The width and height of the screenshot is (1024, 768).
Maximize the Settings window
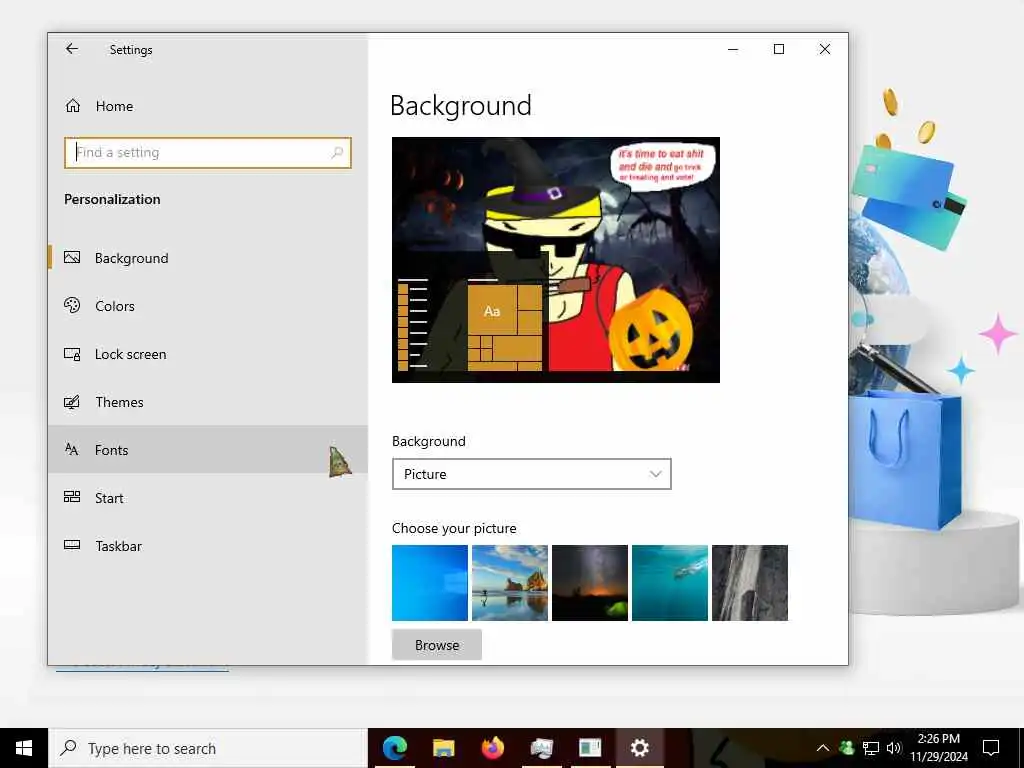778,49
